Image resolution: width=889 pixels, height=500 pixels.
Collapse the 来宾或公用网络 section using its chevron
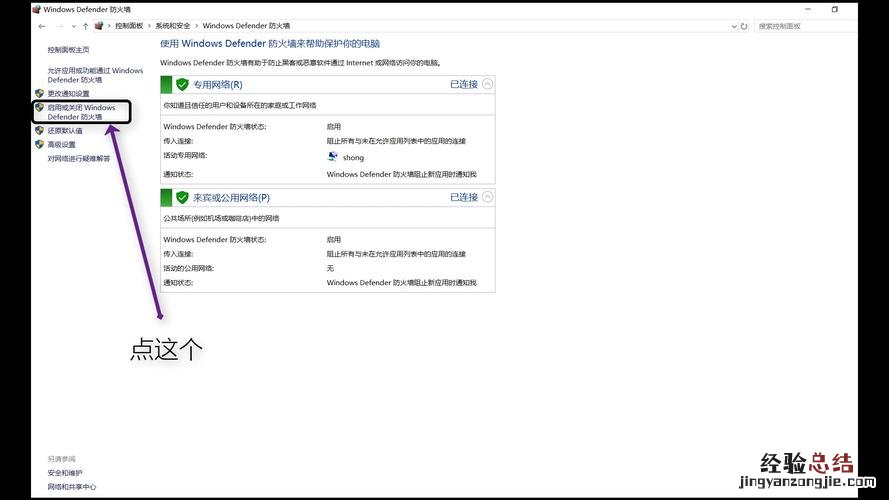[488, 198]
